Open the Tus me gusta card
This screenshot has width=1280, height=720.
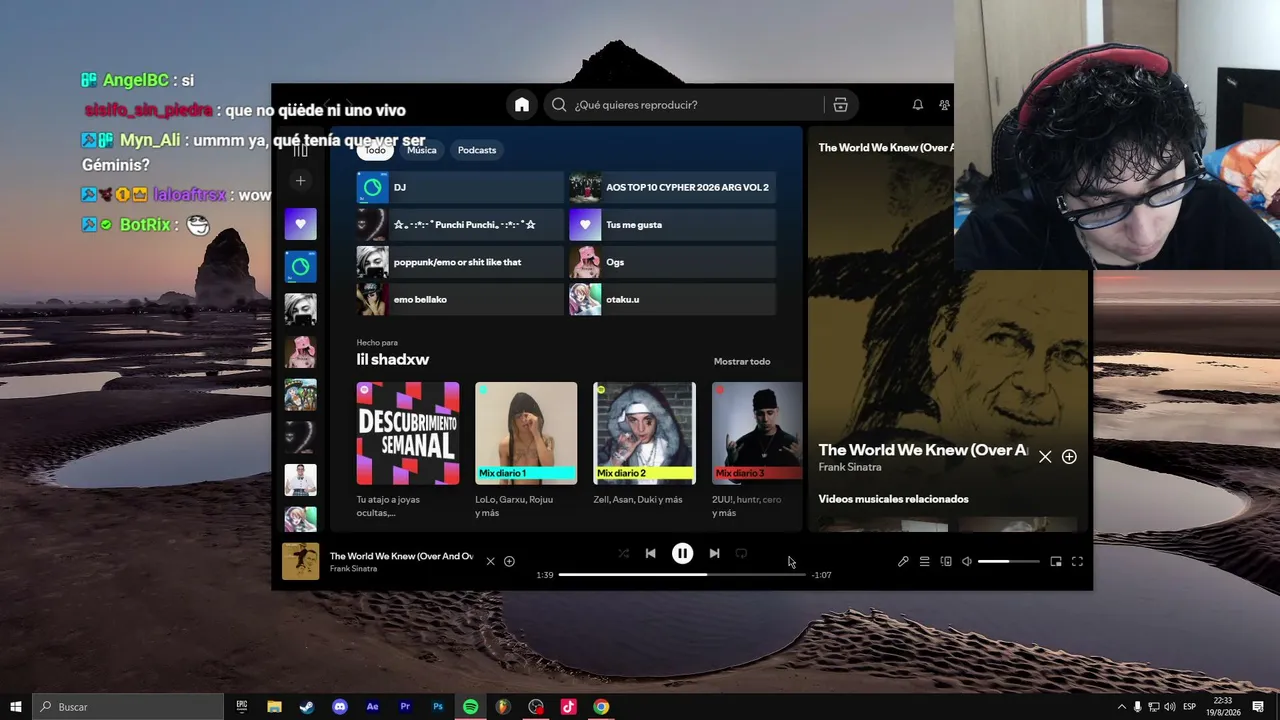(x=672, y=225)
